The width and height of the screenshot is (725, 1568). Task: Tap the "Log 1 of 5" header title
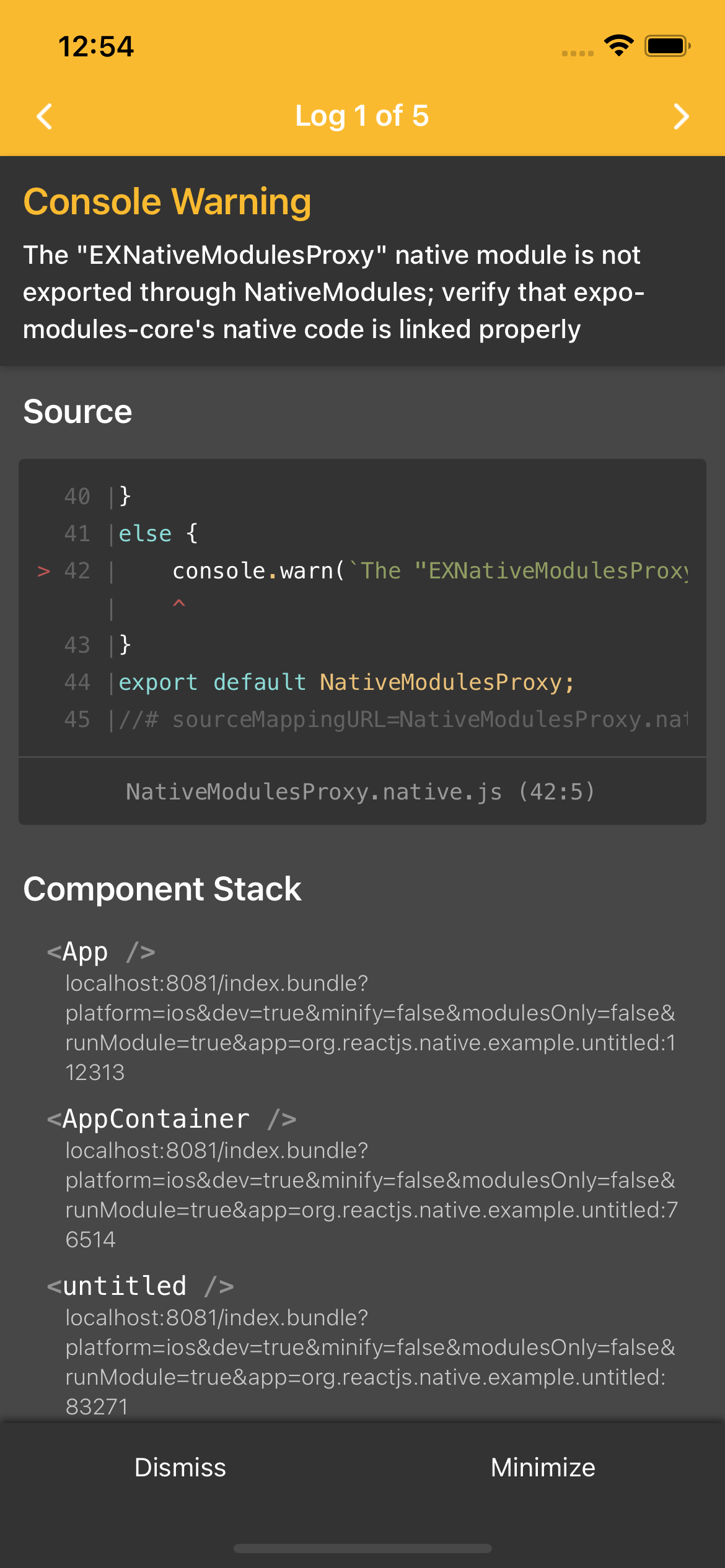(362, 116)
